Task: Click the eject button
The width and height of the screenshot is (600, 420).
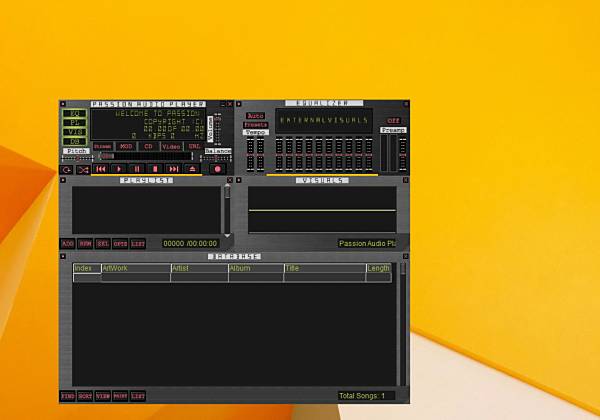Action: (x=192, y=169)
